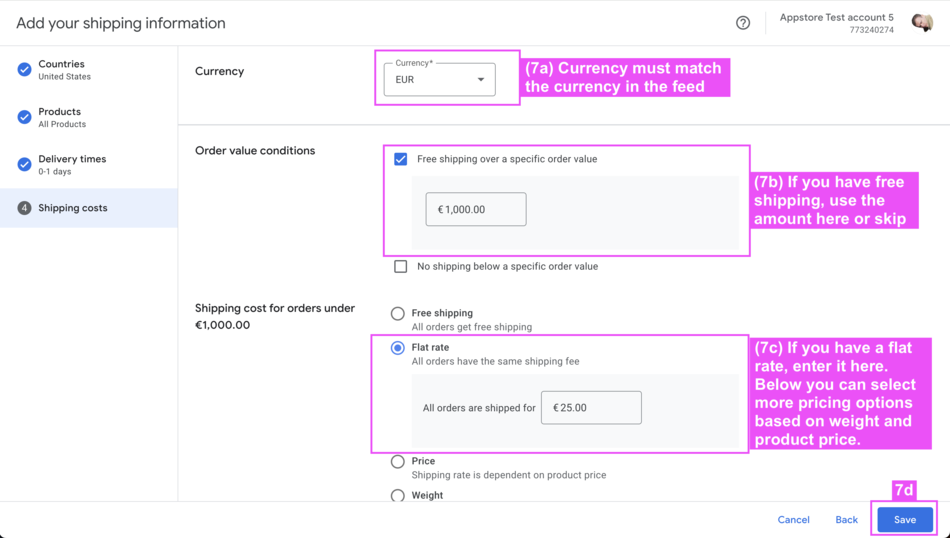Click the help question mark icon
Image resolution: width=950 pixels, height=538 pixels.
click(x=743, y=23)
